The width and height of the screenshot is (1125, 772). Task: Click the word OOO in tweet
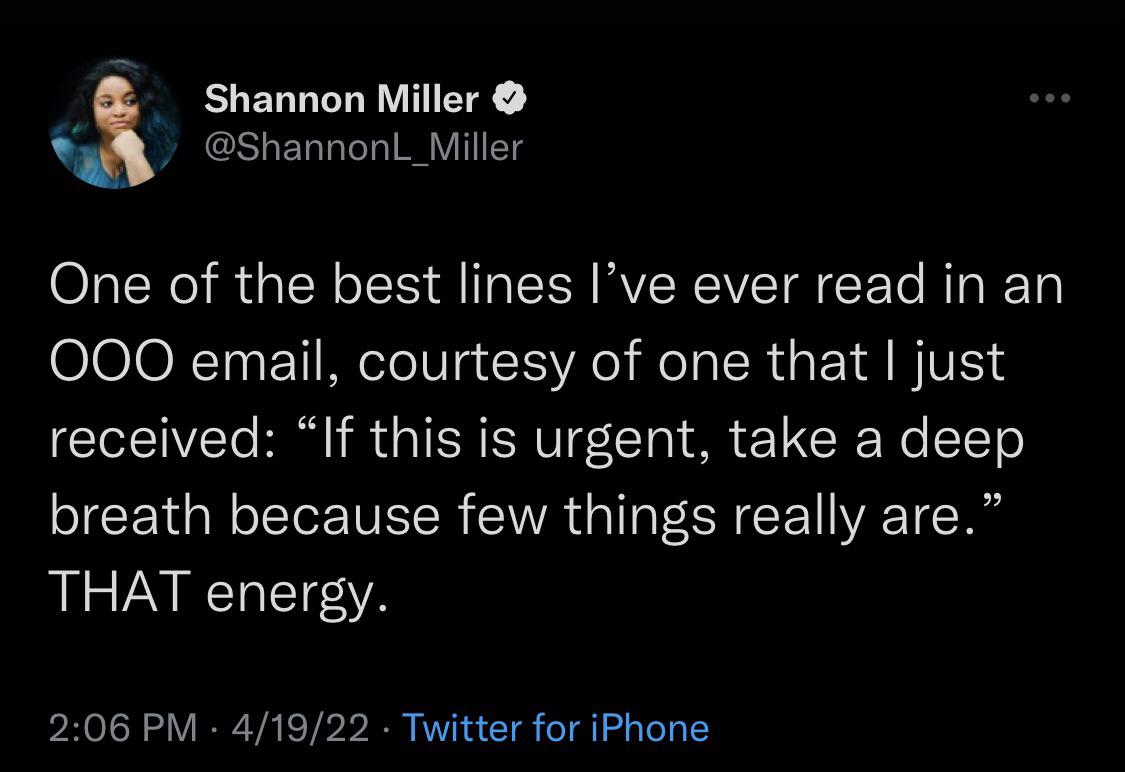point(111,362)
